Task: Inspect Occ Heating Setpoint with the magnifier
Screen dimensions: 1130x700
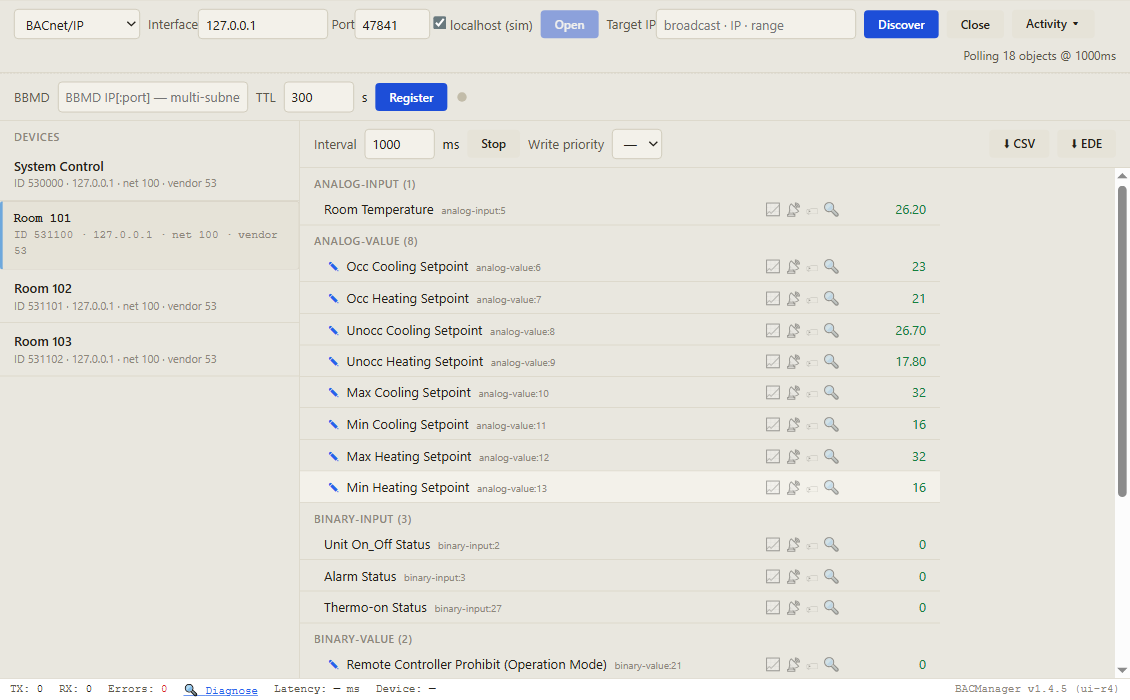Action: click(831, 298)
